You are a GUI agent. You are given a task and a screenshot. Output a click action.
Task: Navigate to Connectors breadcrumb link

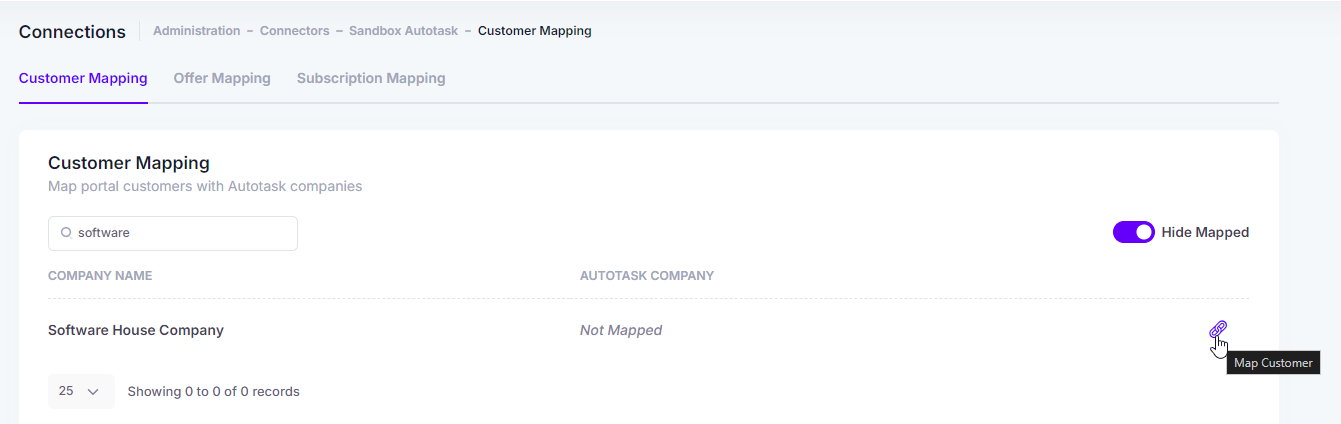[x=295, y=31]
